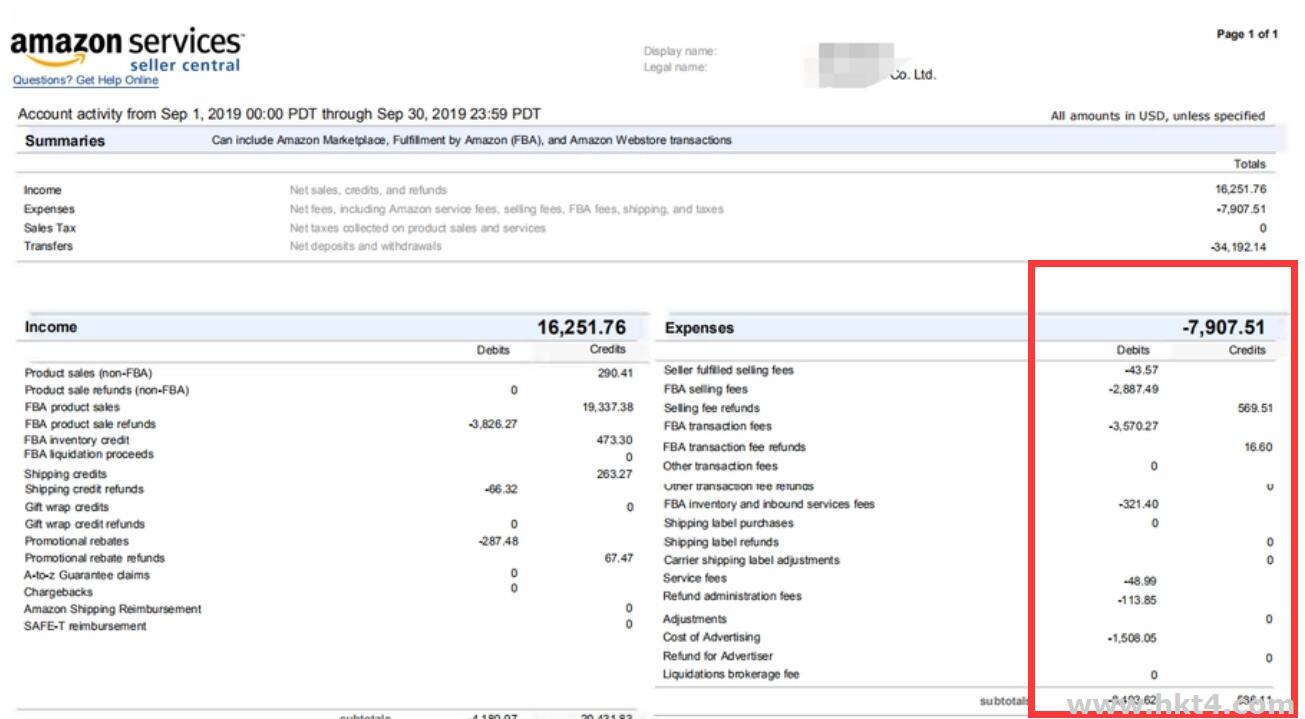Click the 'FBA transaction fees' row label
The width and height of the screenshot is (1305, 719).
point(717,426)
